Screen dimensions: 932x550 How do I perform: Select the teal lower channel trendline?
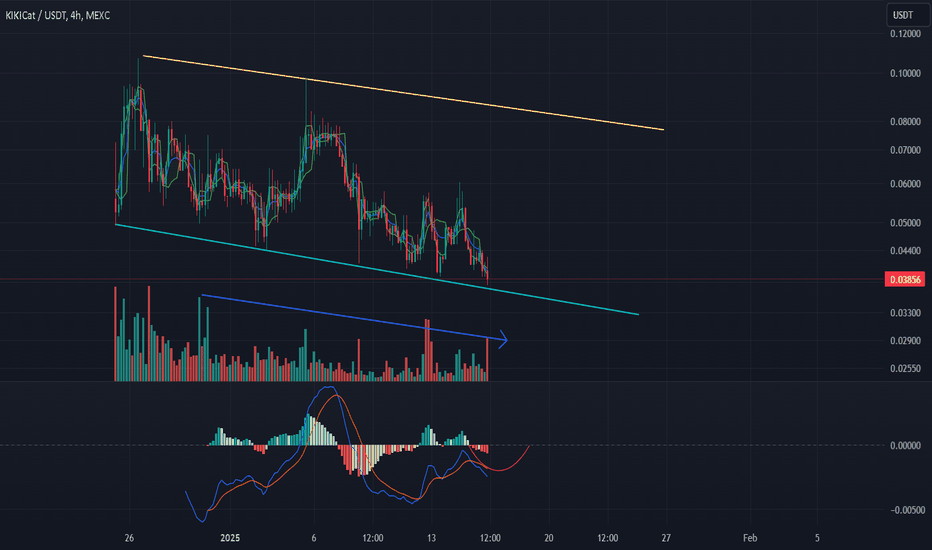377,269
